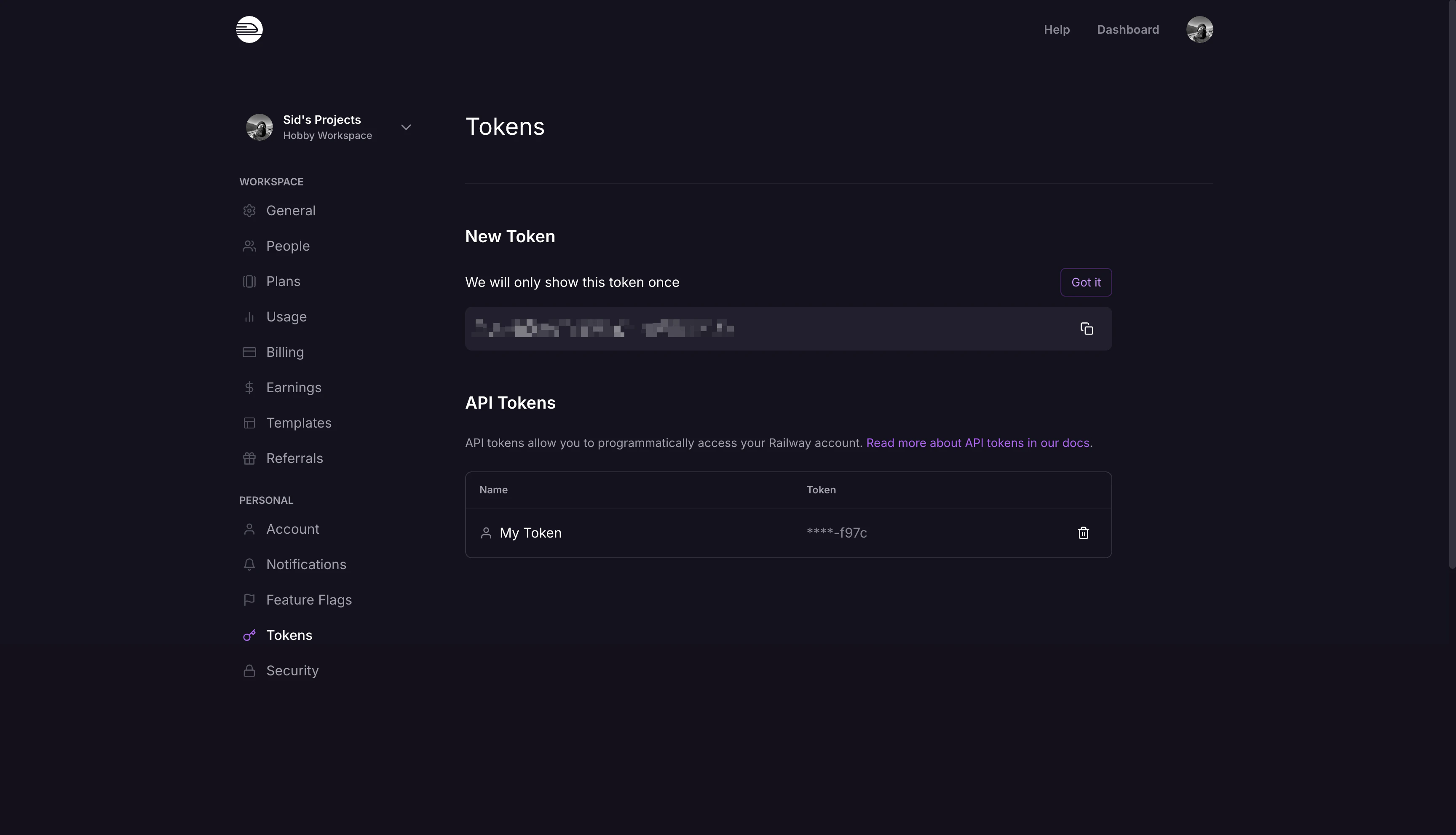Image resolution: width=1456 pixels, height=835 pixels.
Task: Open Notifications settings
Action: pyautogui.click(x=306, y=565)
